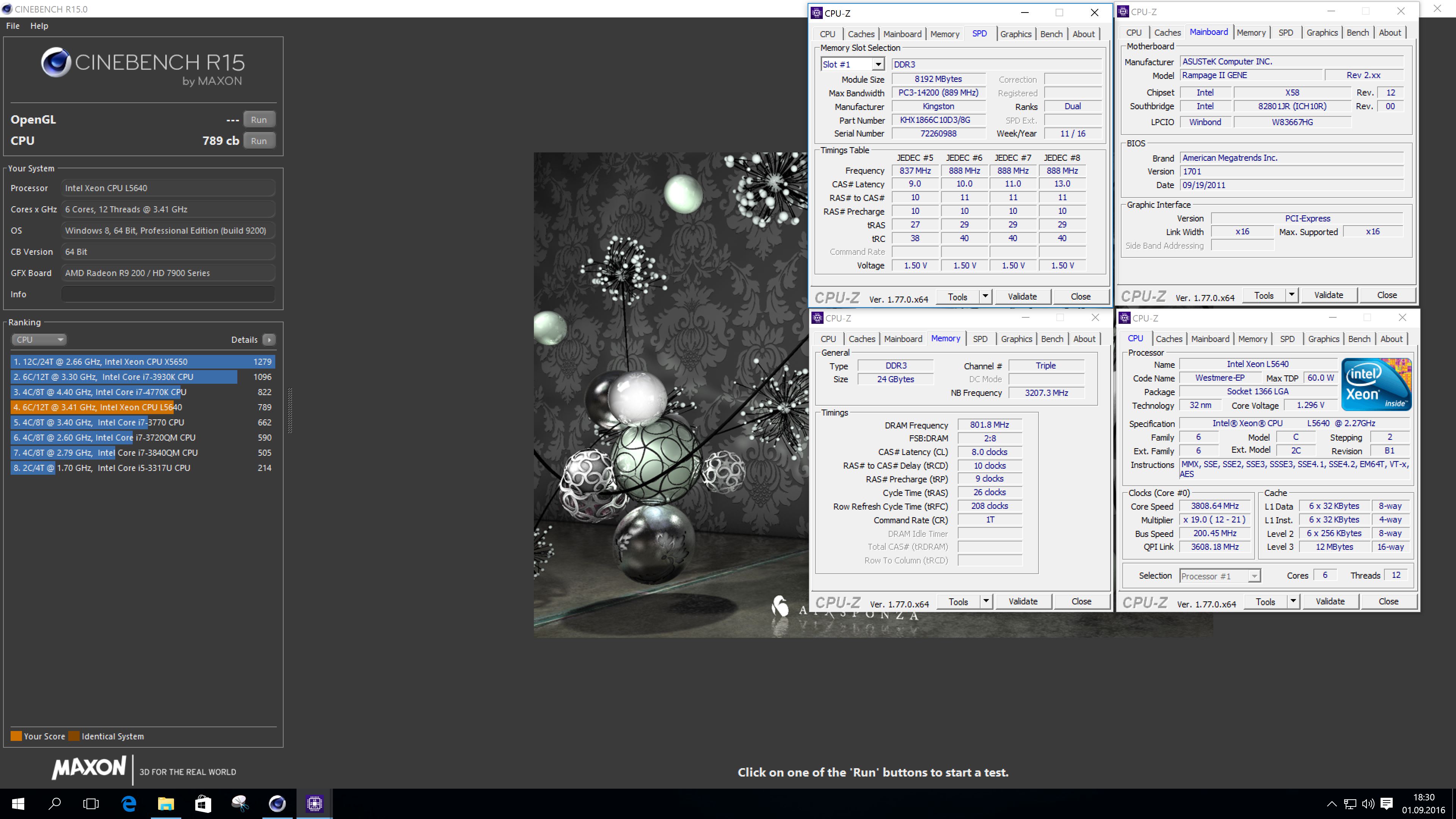The height and width of the screenshot is (819, 1456).
Task: Click the Cinebench R15 logo sphere
Action: 56,62
